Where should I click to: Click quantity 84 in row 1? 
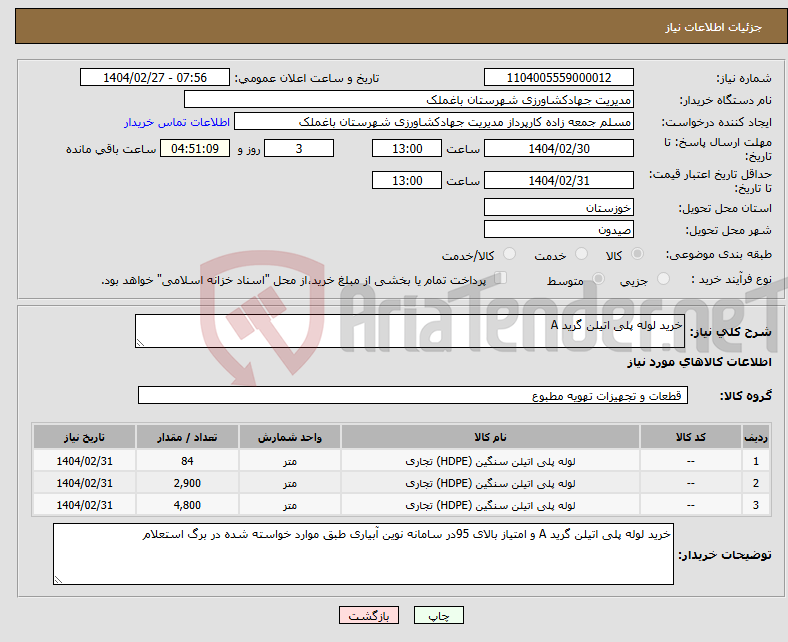[x=187, y=461]
